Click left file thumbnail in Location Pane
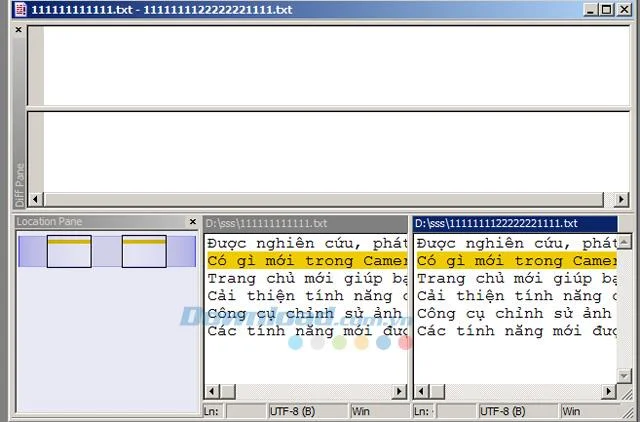Image resolution: width=640 pixels, height=422 pixels. tap(69, 251)
